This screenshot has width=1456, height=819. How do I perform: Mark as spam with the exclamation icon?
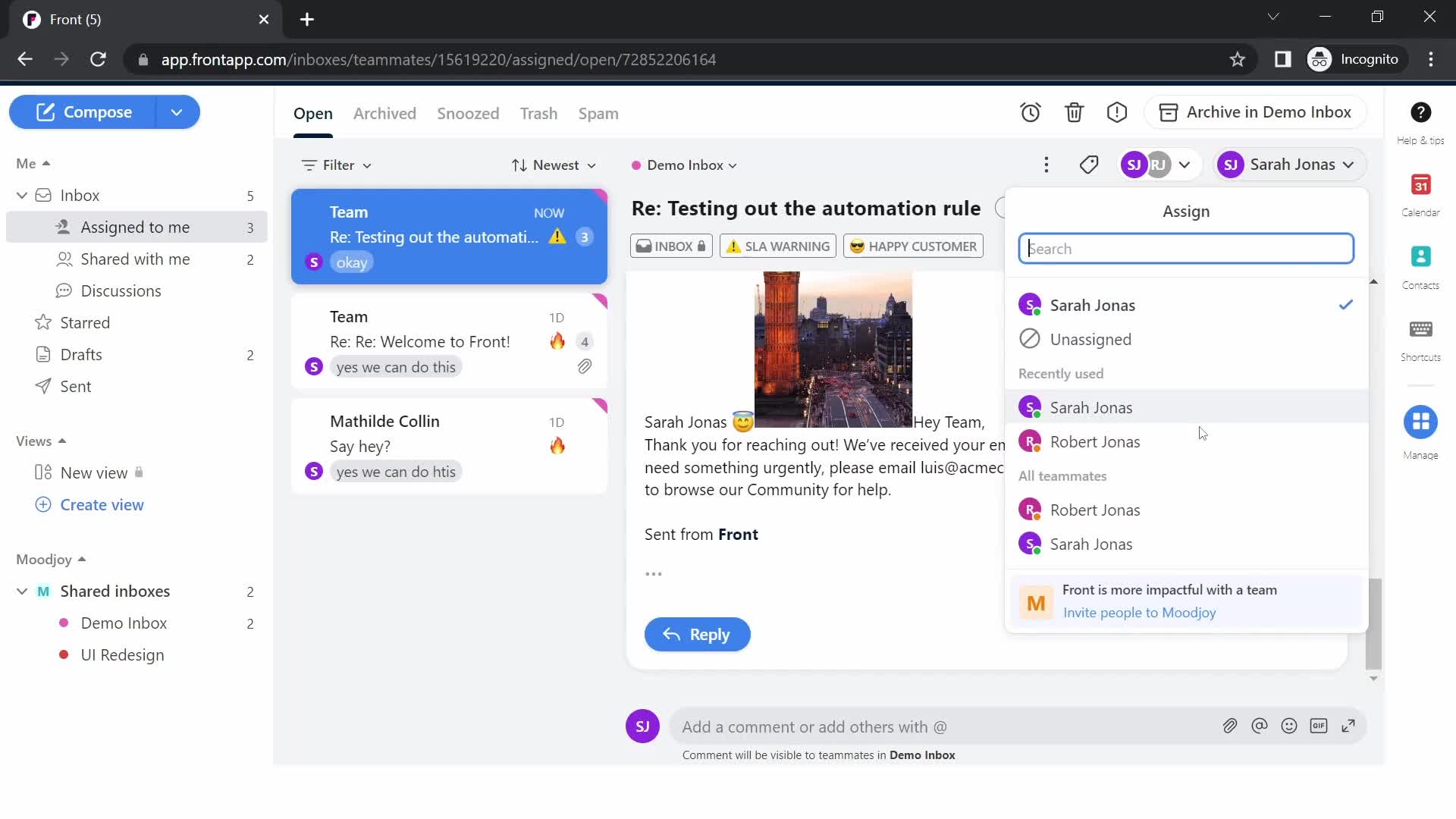click(x=1117, y=112)
